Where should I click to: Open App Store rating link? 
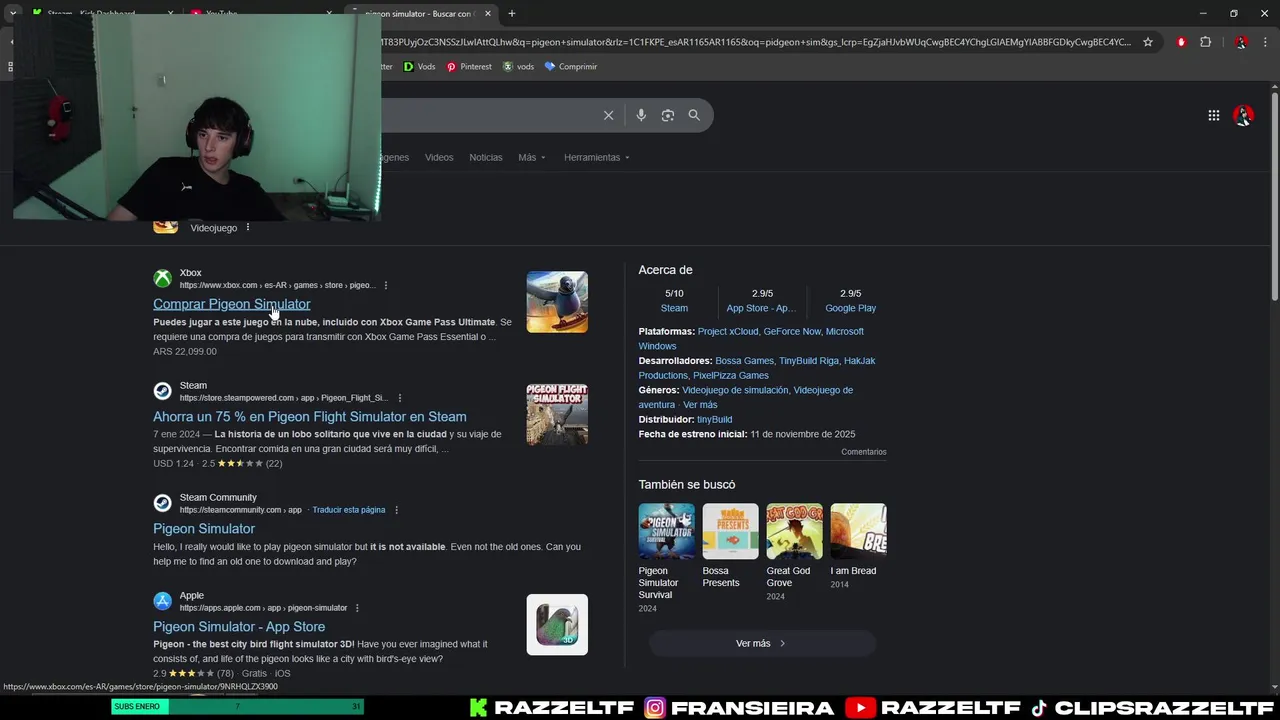coord(762,308)
